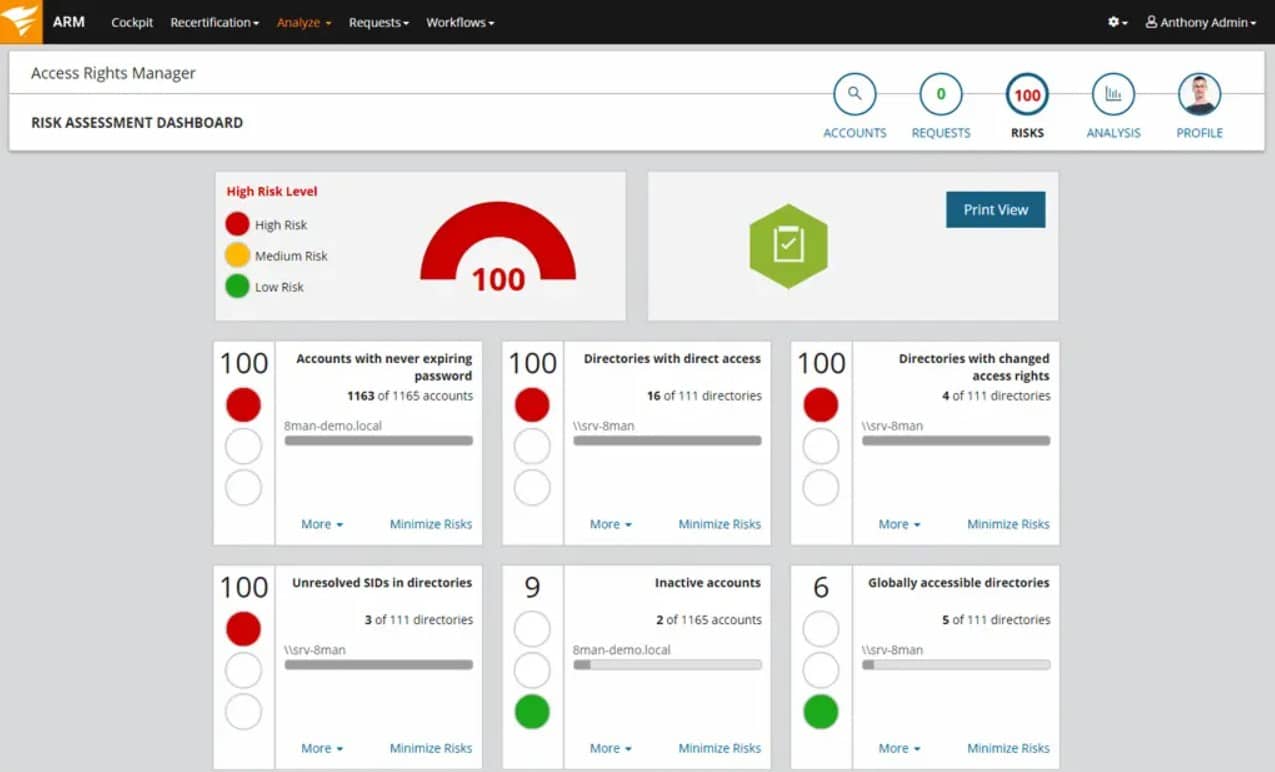Open the Accounts search icon
This screenshot has height=772, width=1275.
[854, 95]
